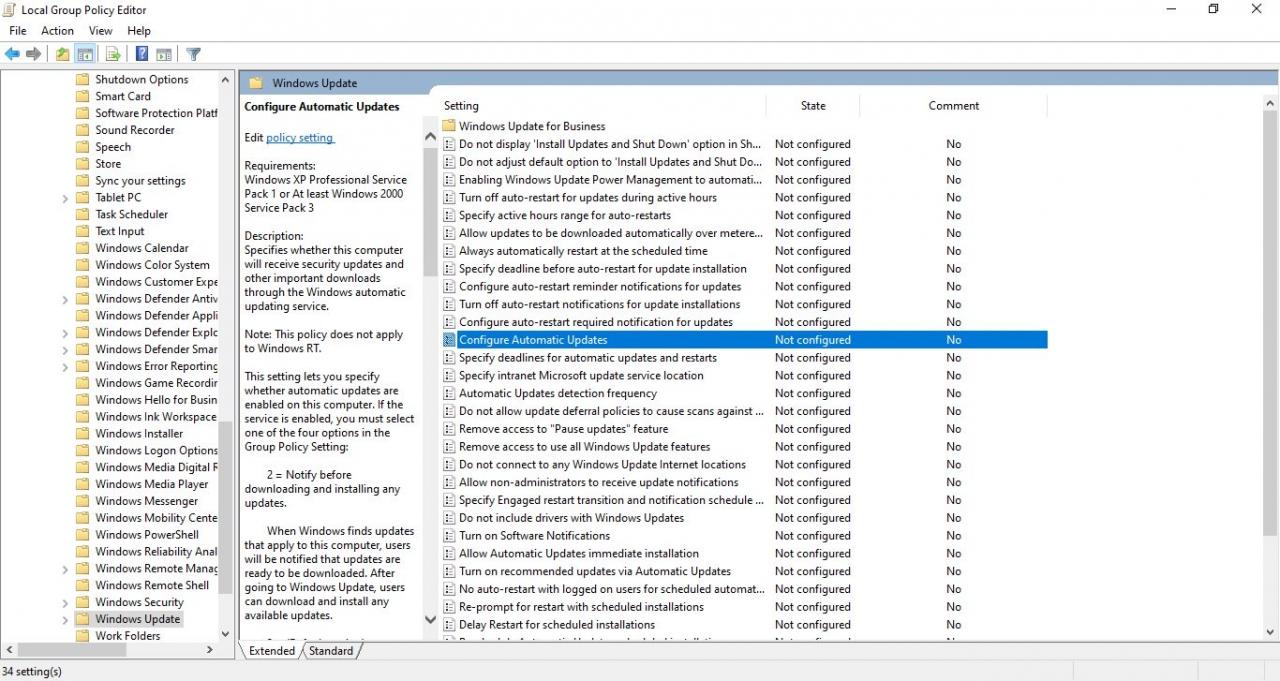Click the Task Scheduler folder icon
Viewport: 1280px width, 681px height.
click(x=83, y=214)
